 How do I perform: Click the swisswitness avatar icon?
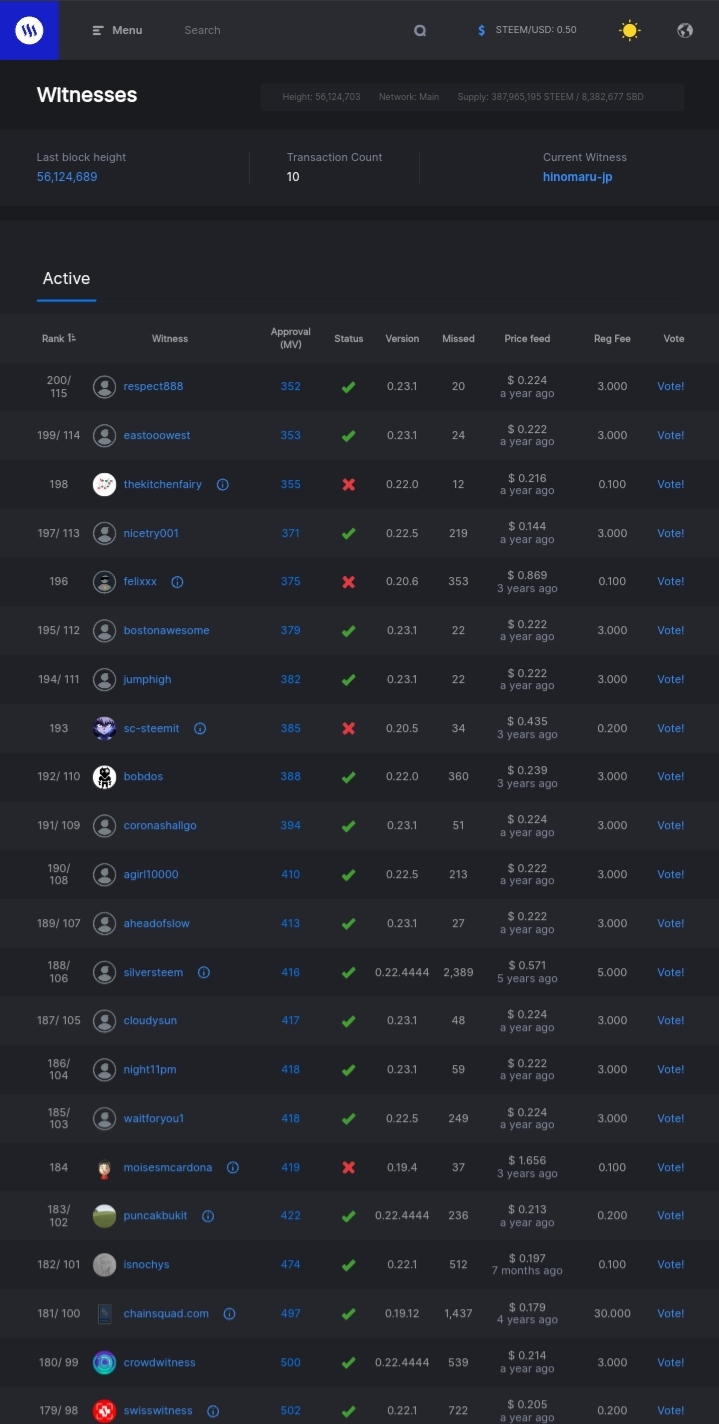click(x=104, y=1411)
